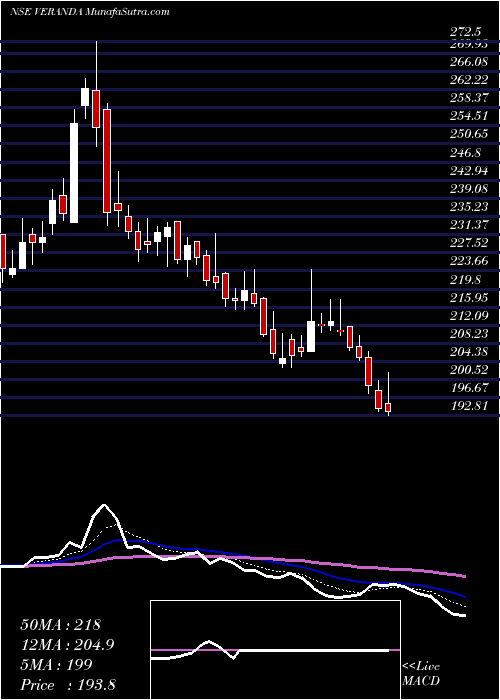Click the 250.65 price level label
The height and width of the screenshot is (700, 500).
click(469, 134)
